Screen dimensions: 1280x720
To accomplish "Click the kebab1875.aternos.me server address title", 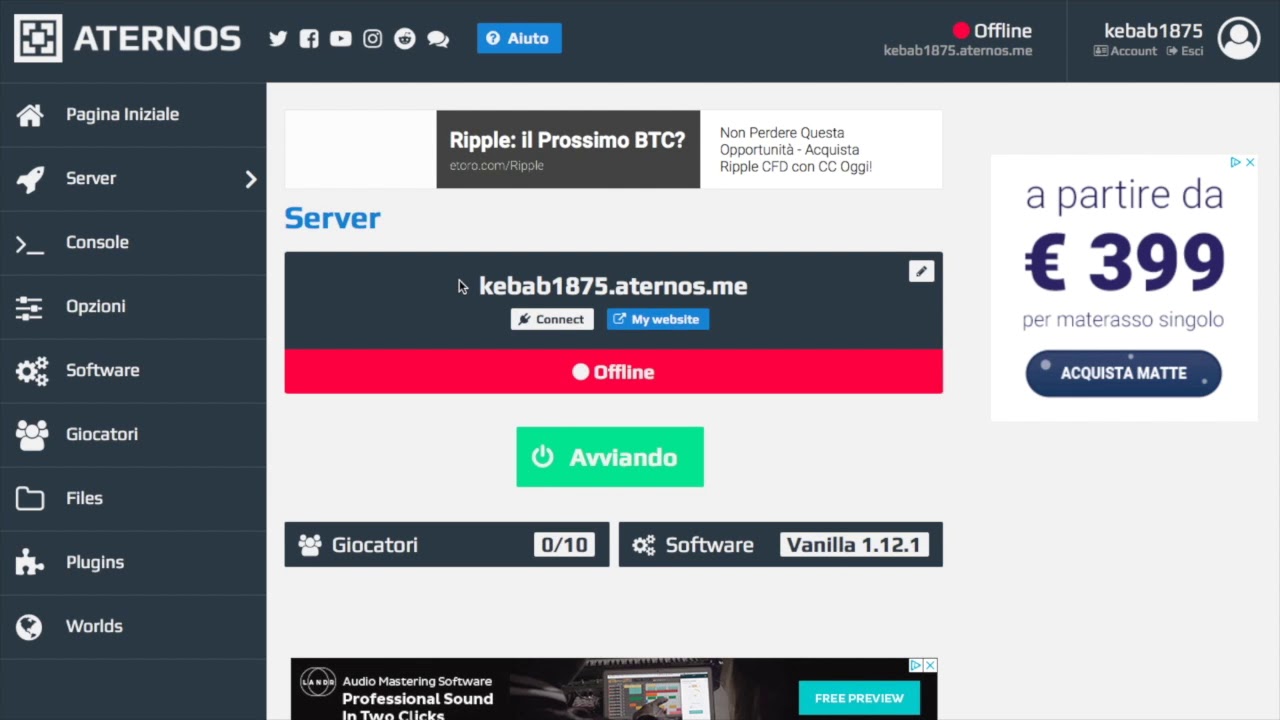I will [x=613, y=286].
